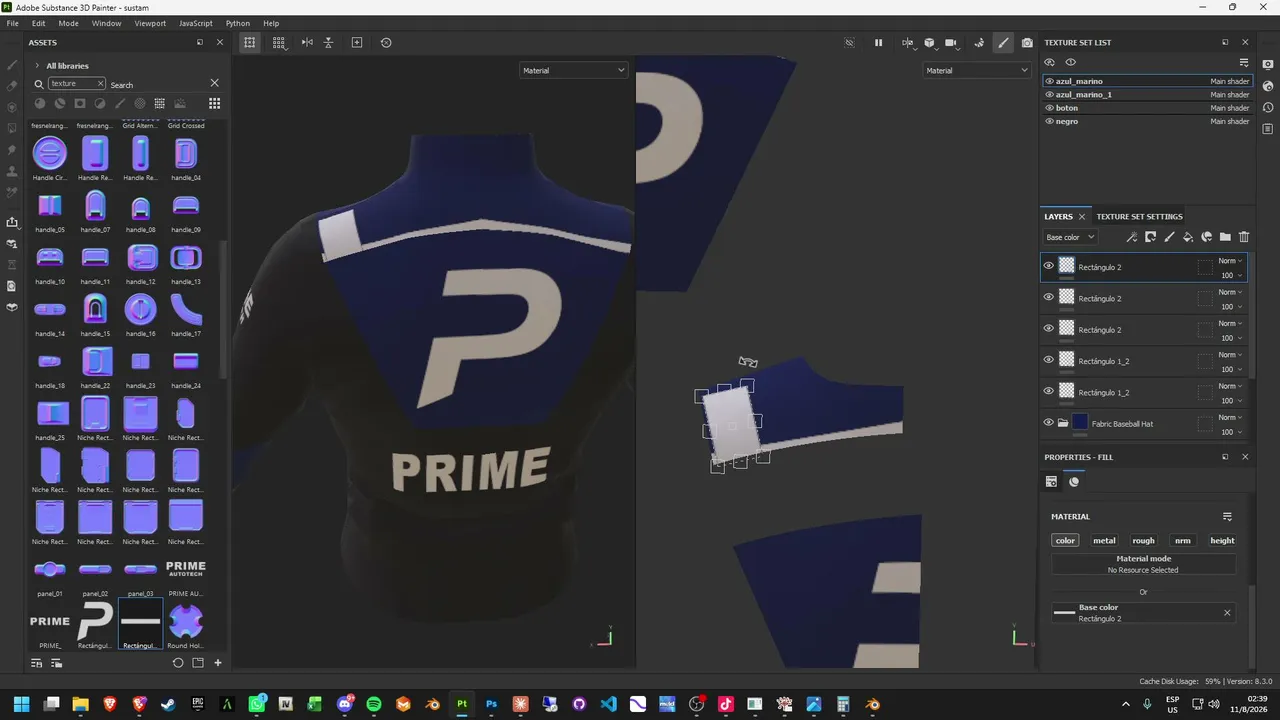
Task: Open the Mode menu
Action: (x=68, y=23)
